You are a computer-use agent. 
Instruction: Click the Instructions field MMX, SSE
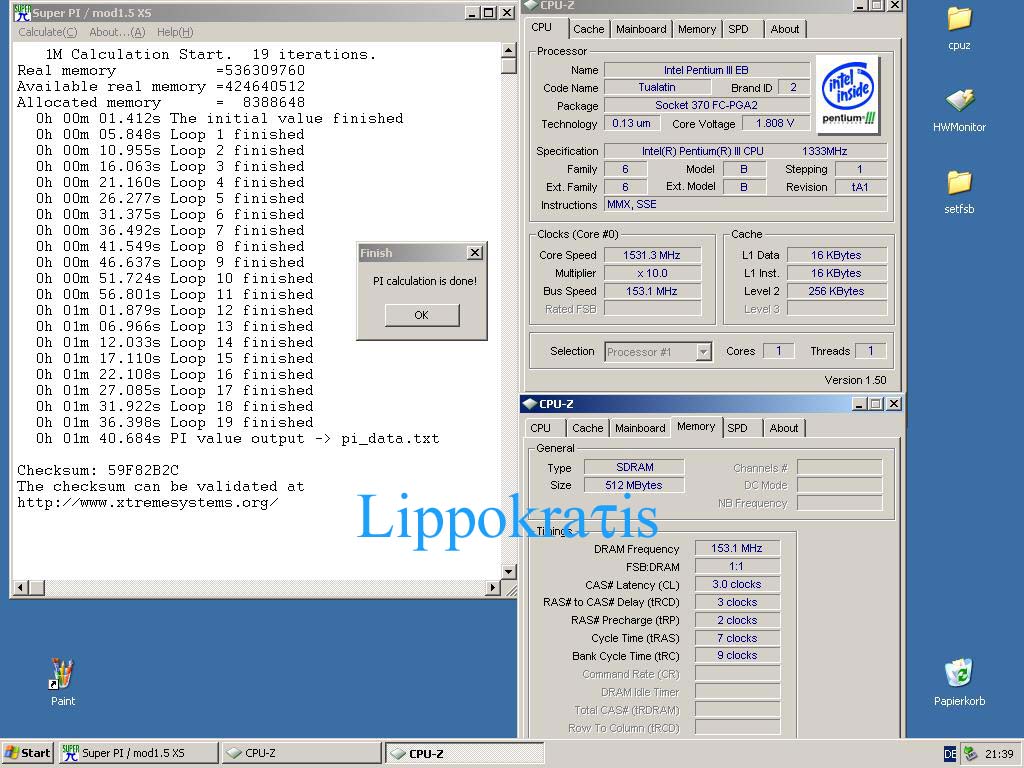pos(746,204)
